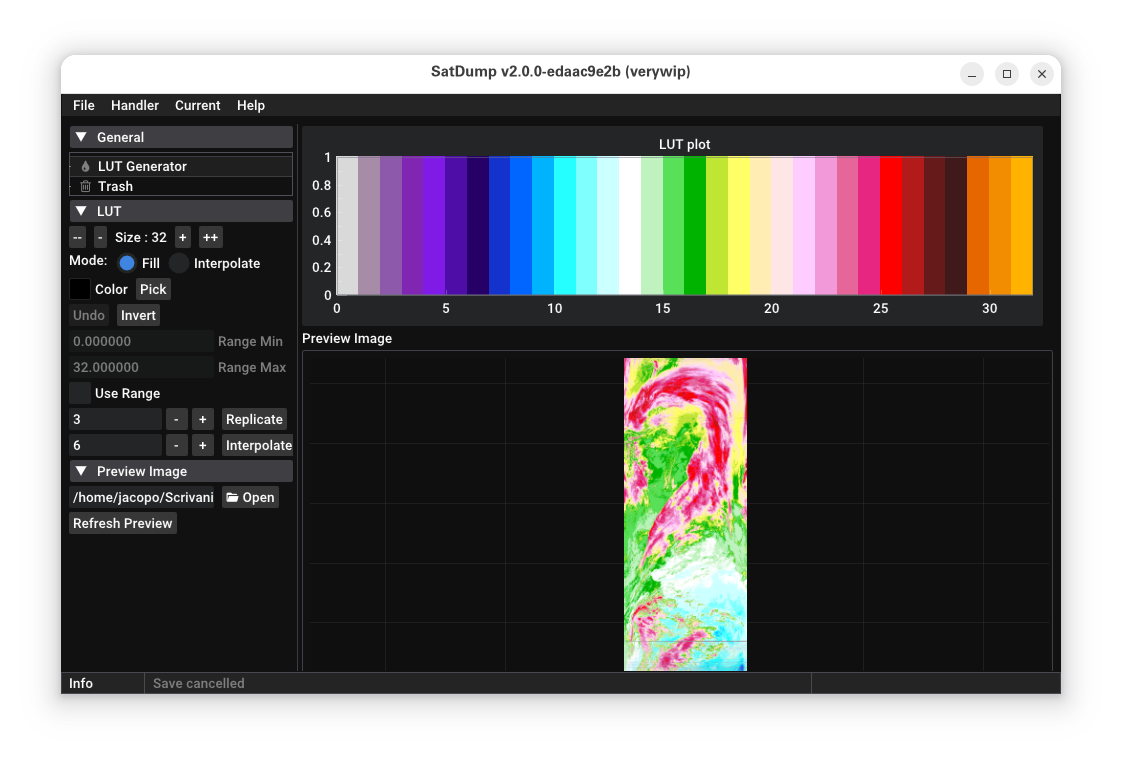Open the Current menu
1122x761 pixels.
[197, 105]
